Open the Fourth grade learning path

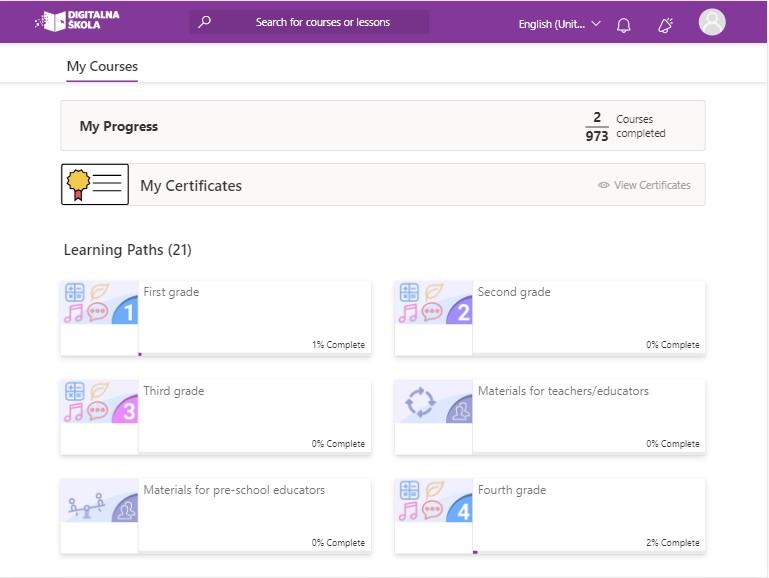click(550, 516)
